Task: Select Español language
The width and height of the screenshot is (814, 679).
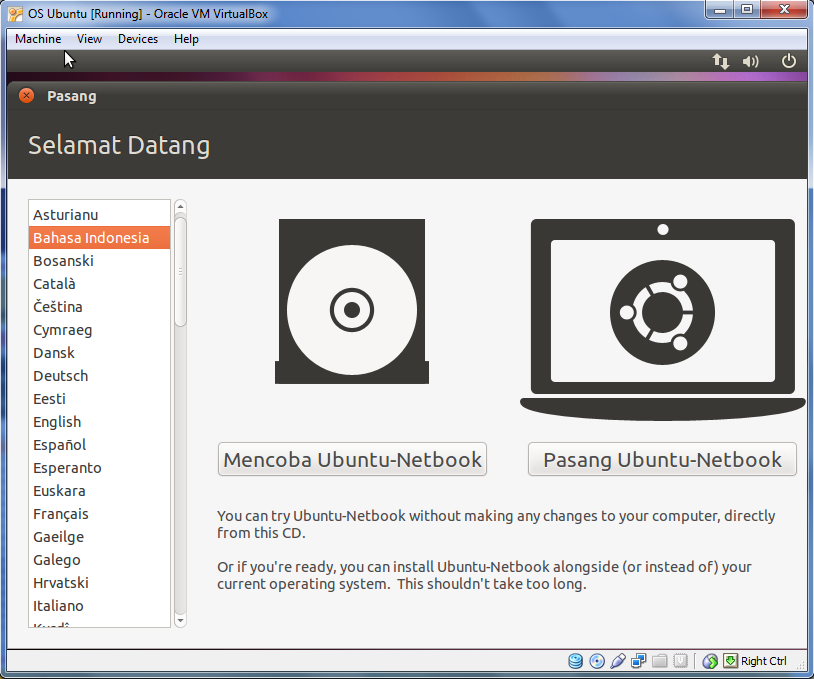Action: (x=99, y=444)
